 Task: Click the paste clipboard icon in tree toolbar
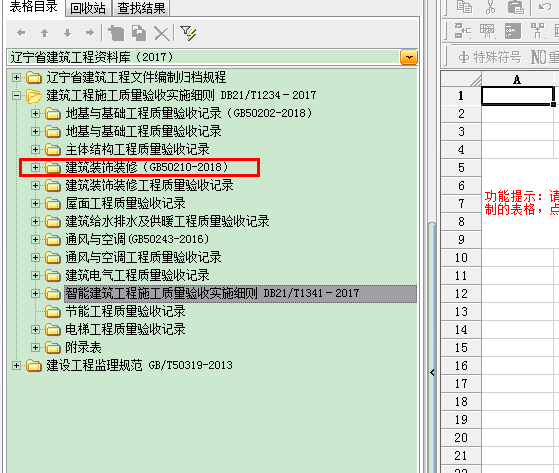pos(116,33)
